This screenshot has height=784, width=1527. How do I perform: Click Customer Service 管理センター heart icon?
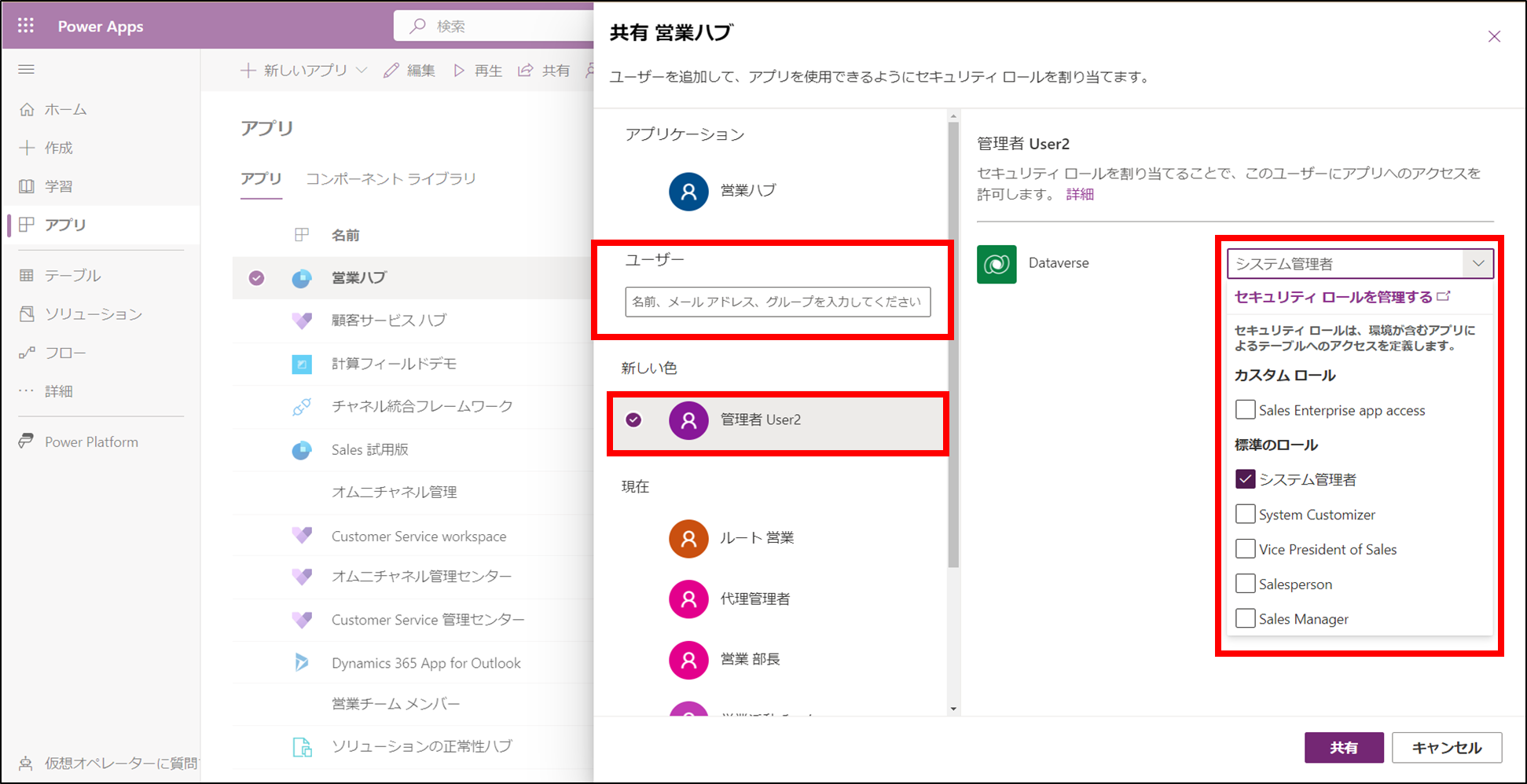pyautogui.click(x=302, y=620)
